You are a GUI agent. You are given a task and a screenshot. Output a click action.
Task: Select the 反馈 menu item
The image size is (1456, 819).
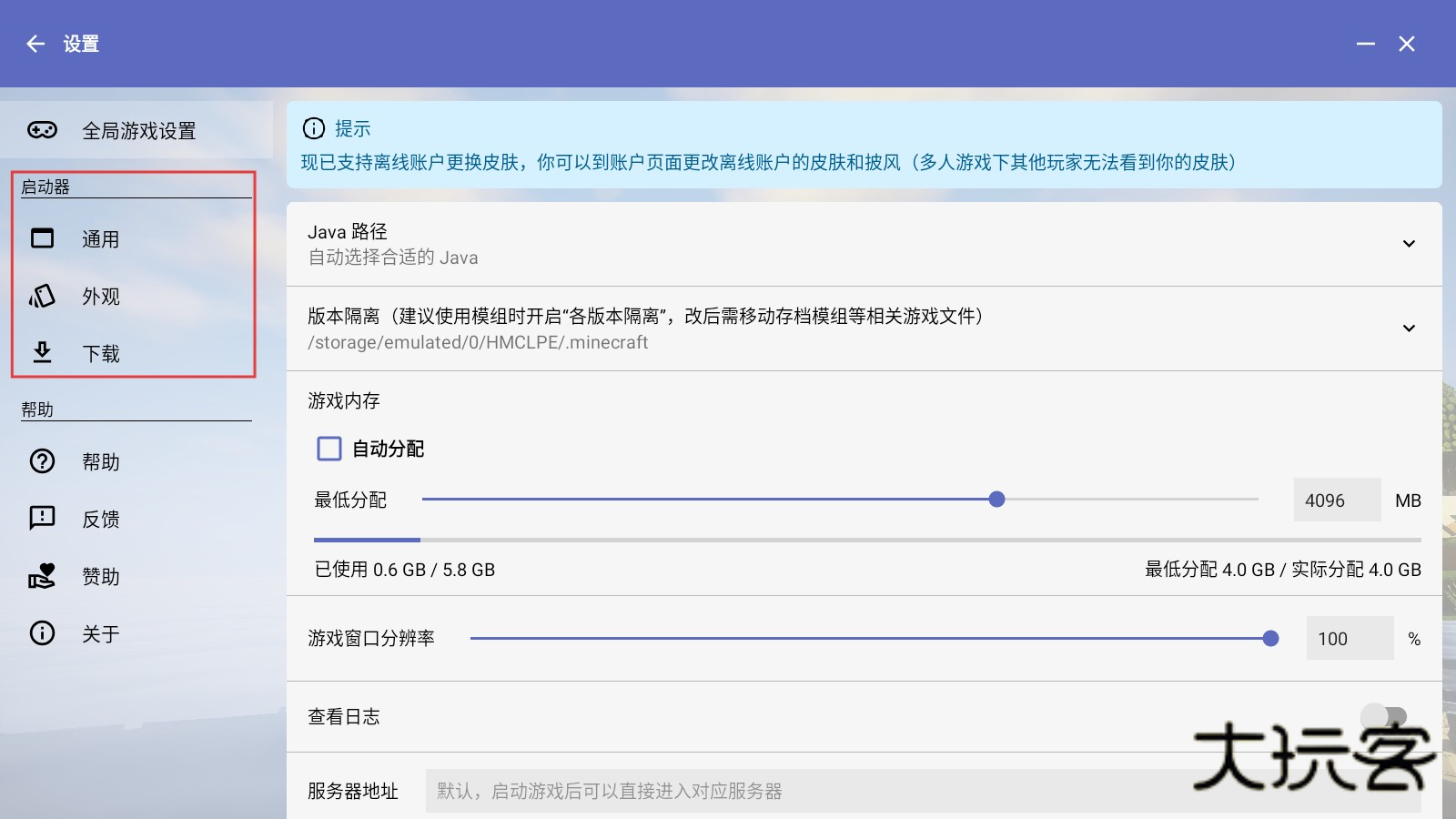(101, 519)
